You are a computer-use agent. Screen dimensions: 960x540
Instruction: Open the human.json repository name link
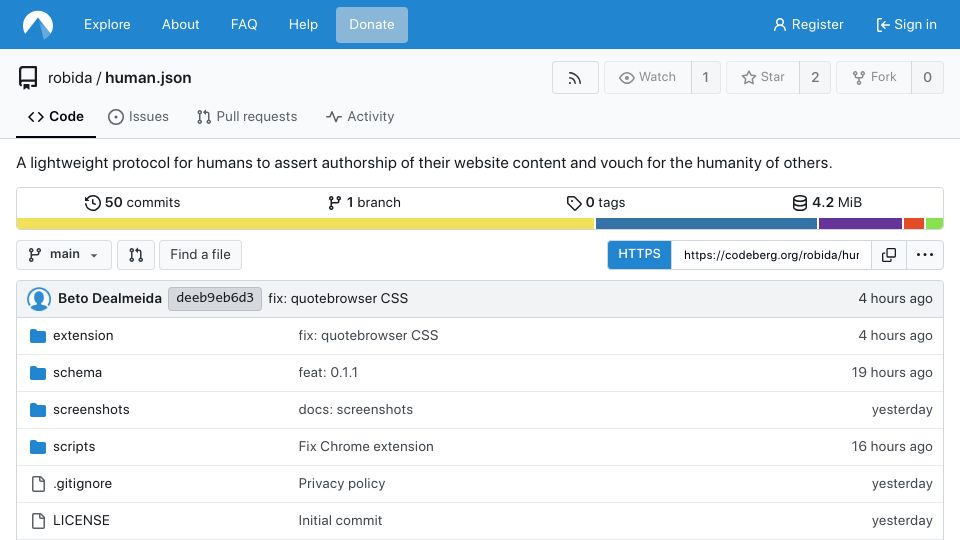pos(148,78)
